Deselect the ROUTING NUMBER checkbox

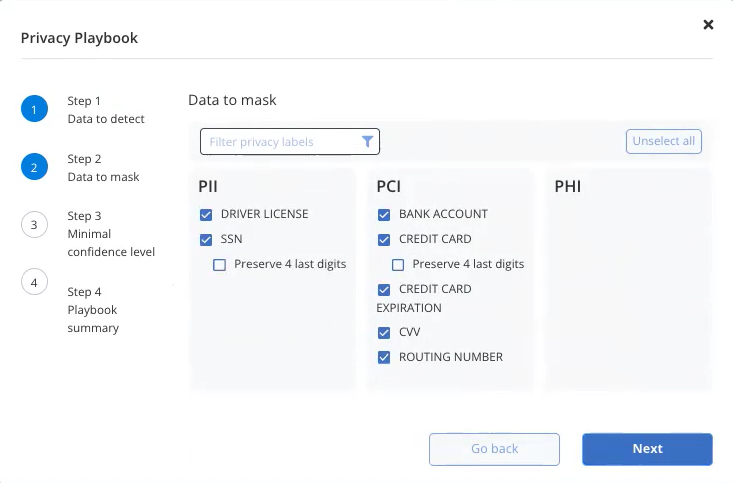(384, 357)
